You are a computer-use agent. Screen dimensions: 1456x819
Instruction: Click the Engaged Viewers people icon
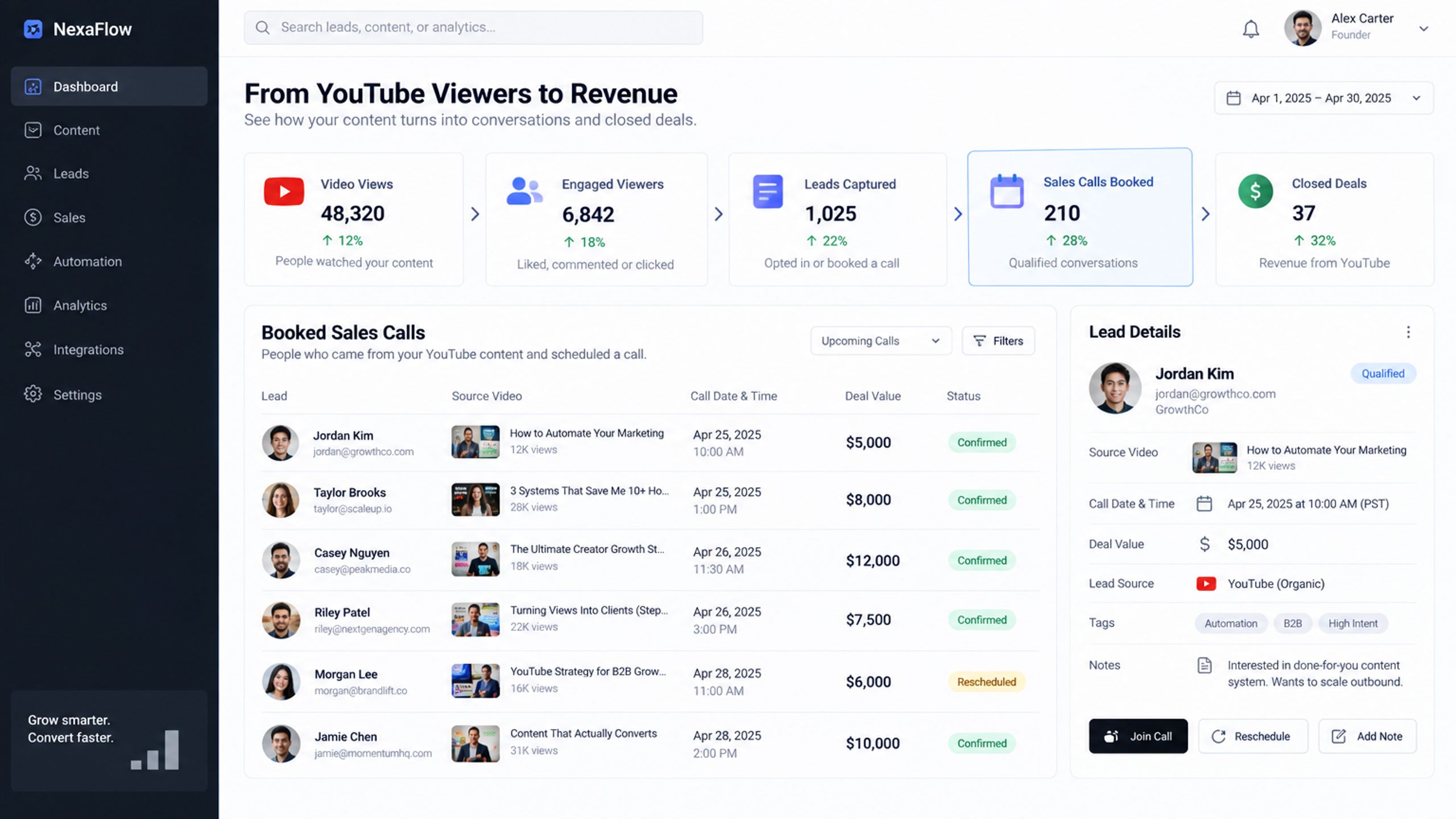[524, 191]
